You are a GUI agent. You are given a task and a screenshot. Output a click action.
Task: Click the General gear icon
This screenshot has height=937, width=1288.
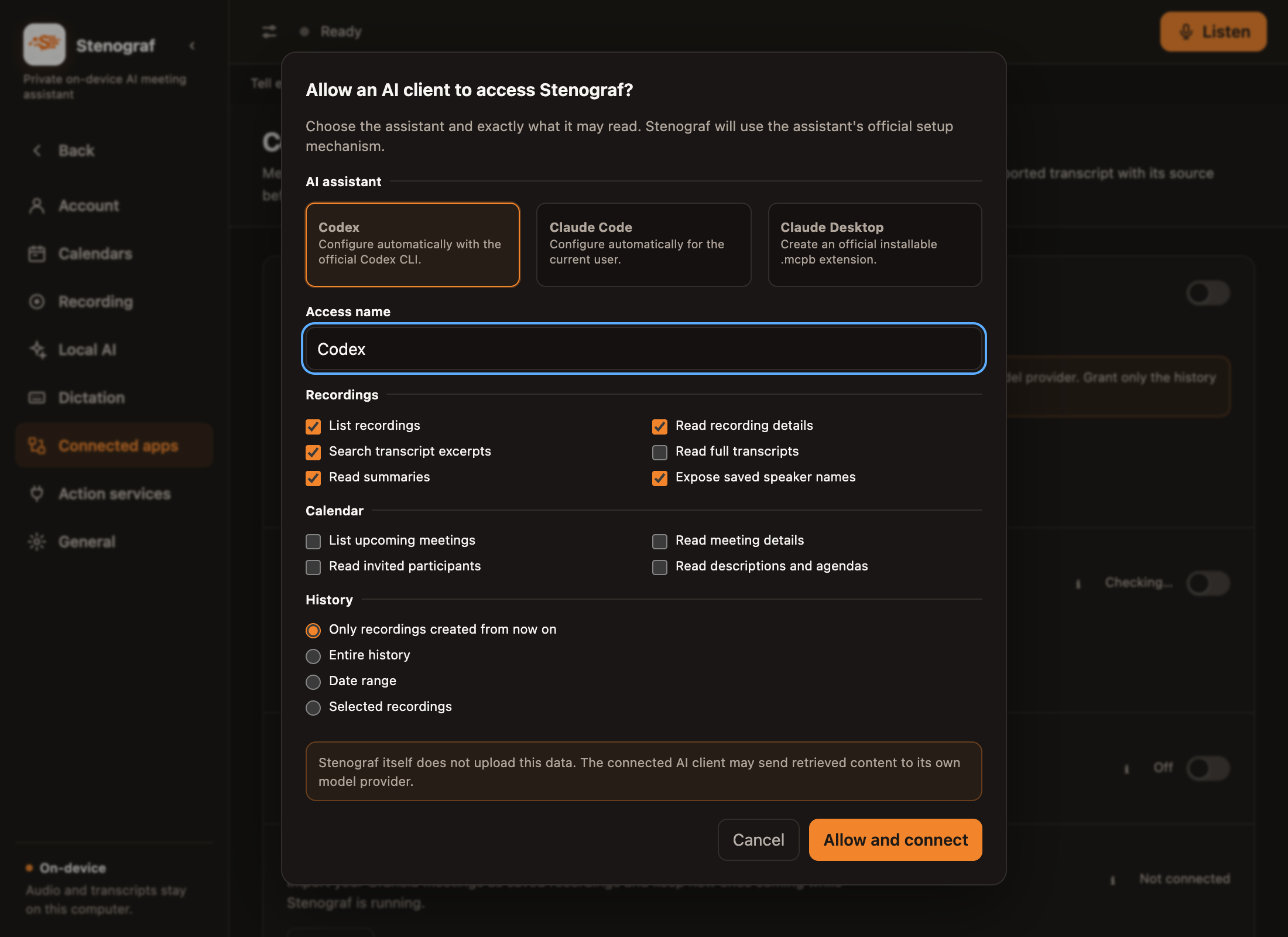[37, 542]
